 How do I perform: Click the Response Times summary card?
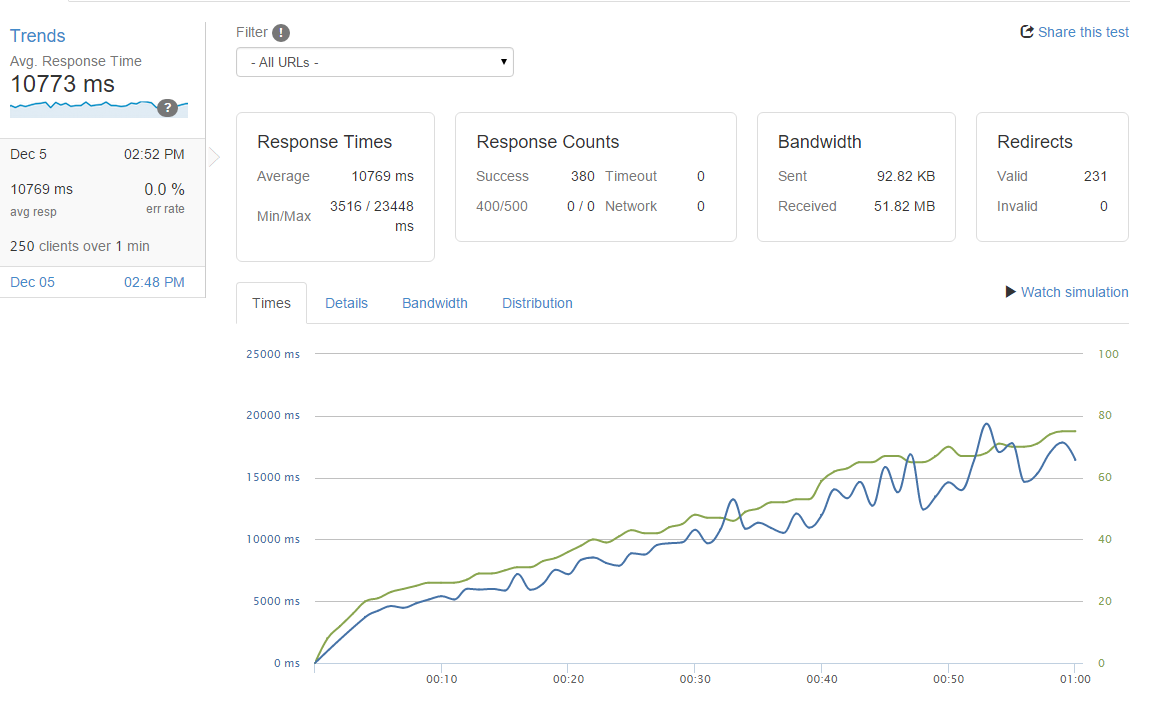pyautogui.click(x=335, y=187)
